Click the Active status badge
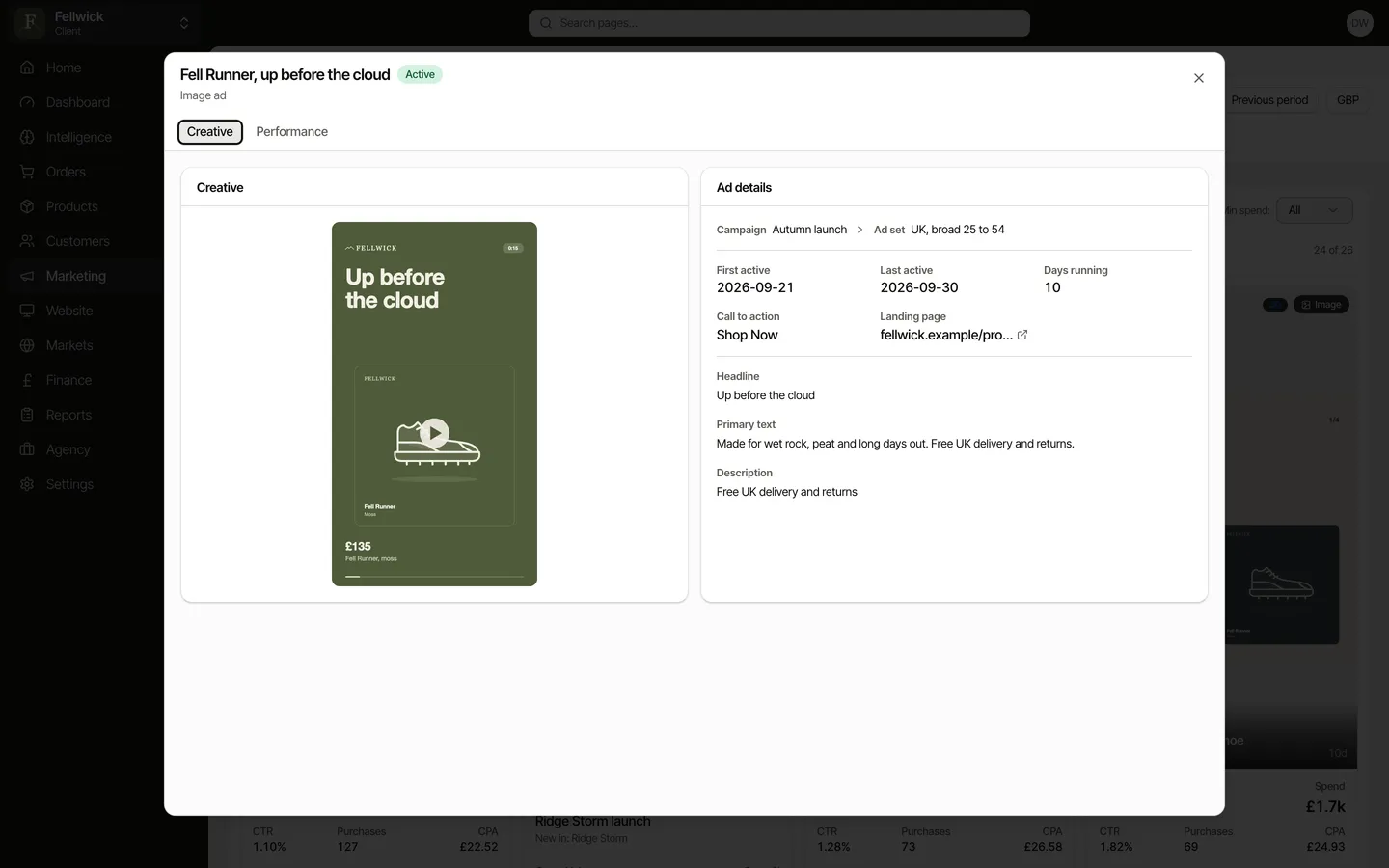The image size is (1389, 868). (420, 74)
